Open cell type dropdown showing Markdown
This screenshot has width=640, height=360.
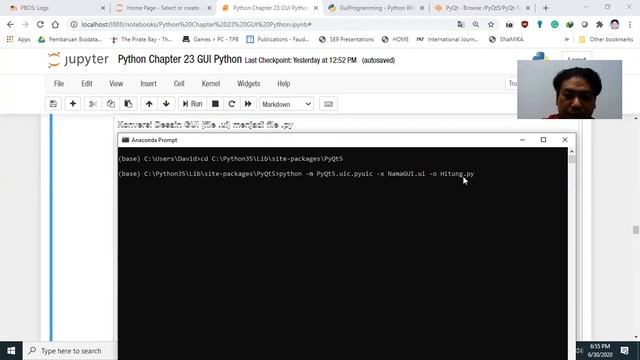tap(287, 104)
